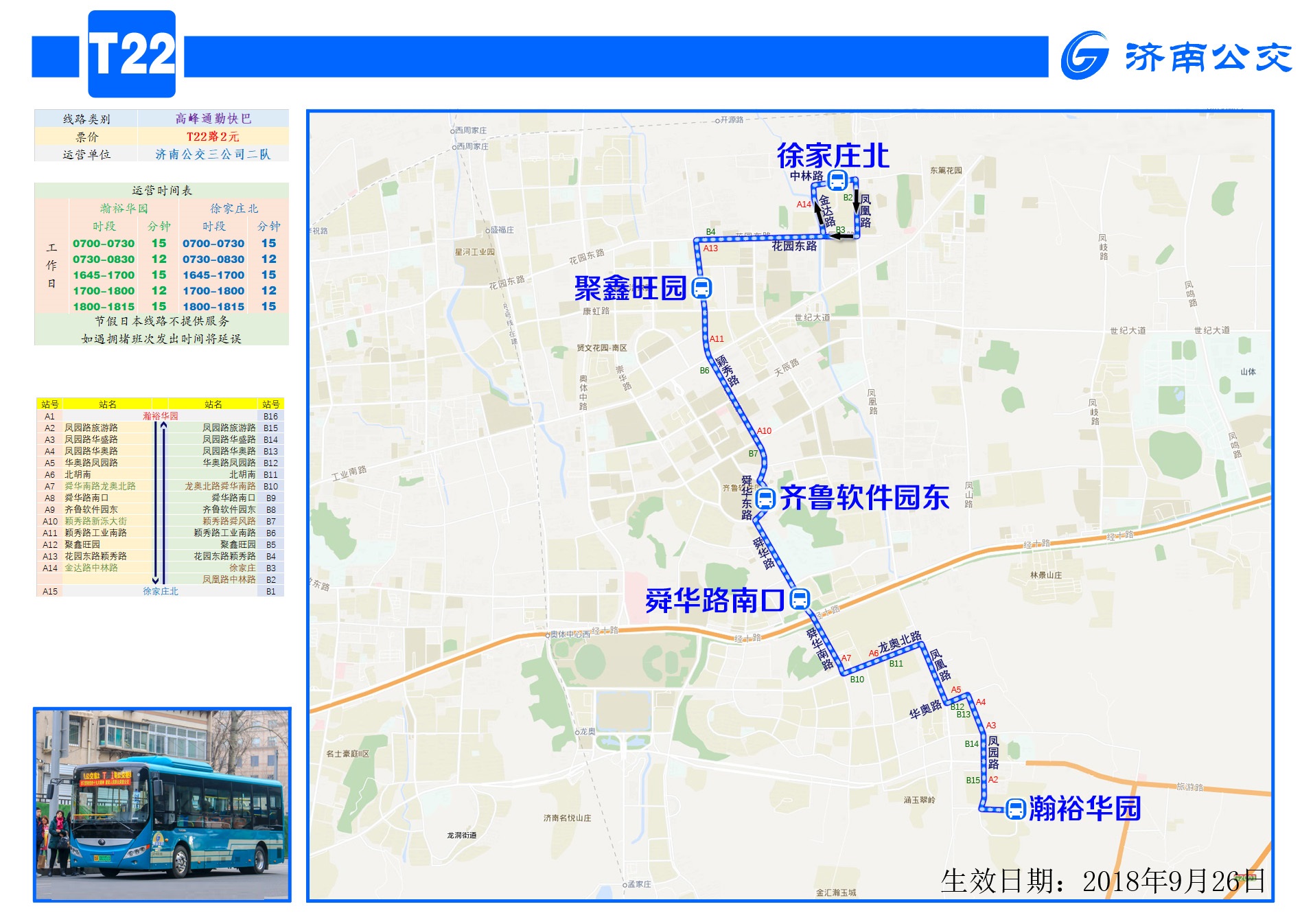The image size is (1313, 924).
Task: Click the 贤文花园-南区 place label
Action: [602, 348]
